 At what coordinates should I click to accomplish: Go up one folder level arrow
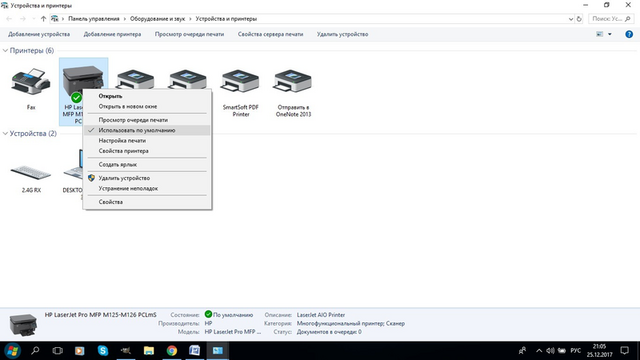[43, 19]
